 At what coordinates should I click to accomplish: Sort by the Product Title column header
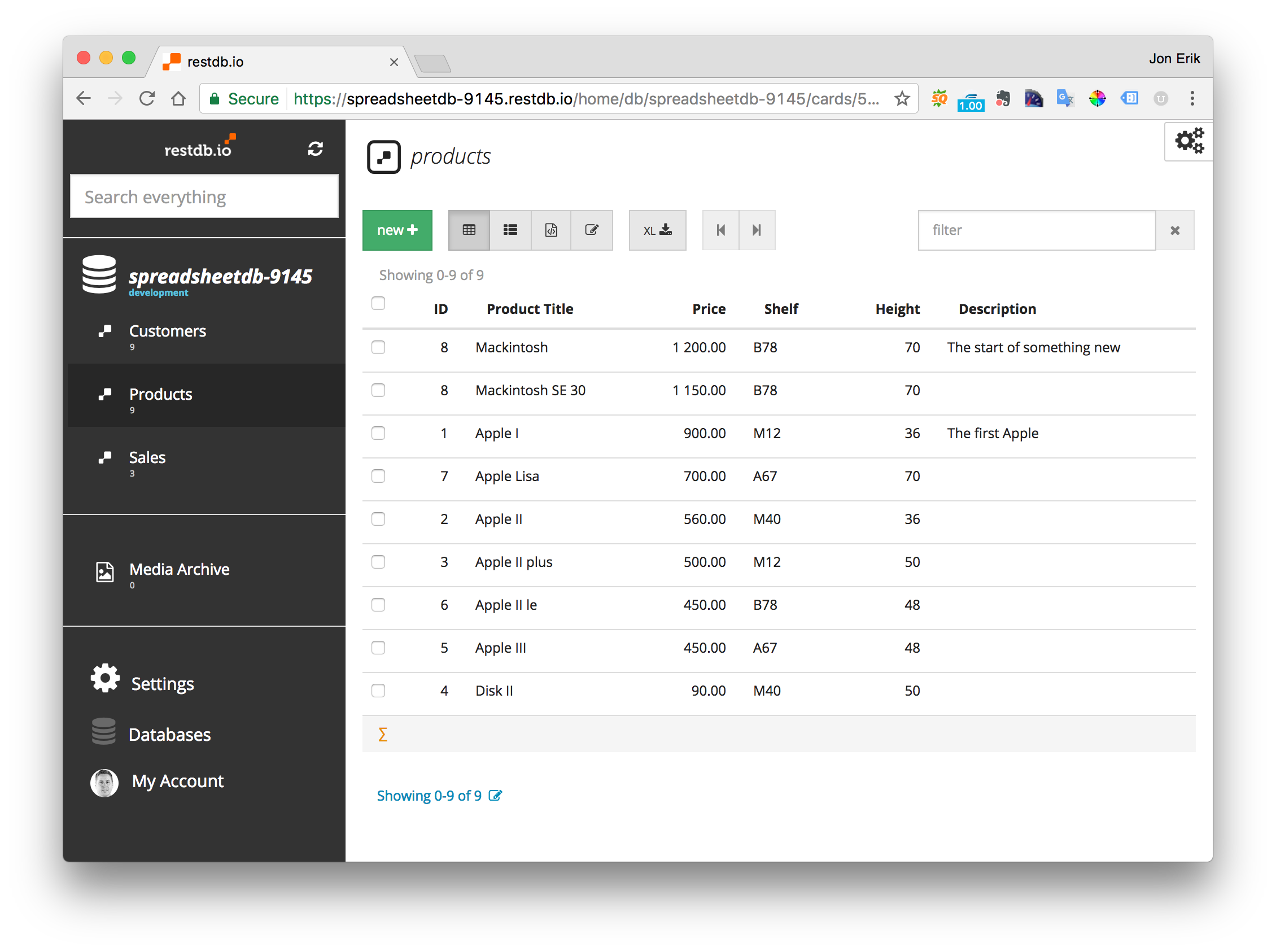(x=530, y=309)
